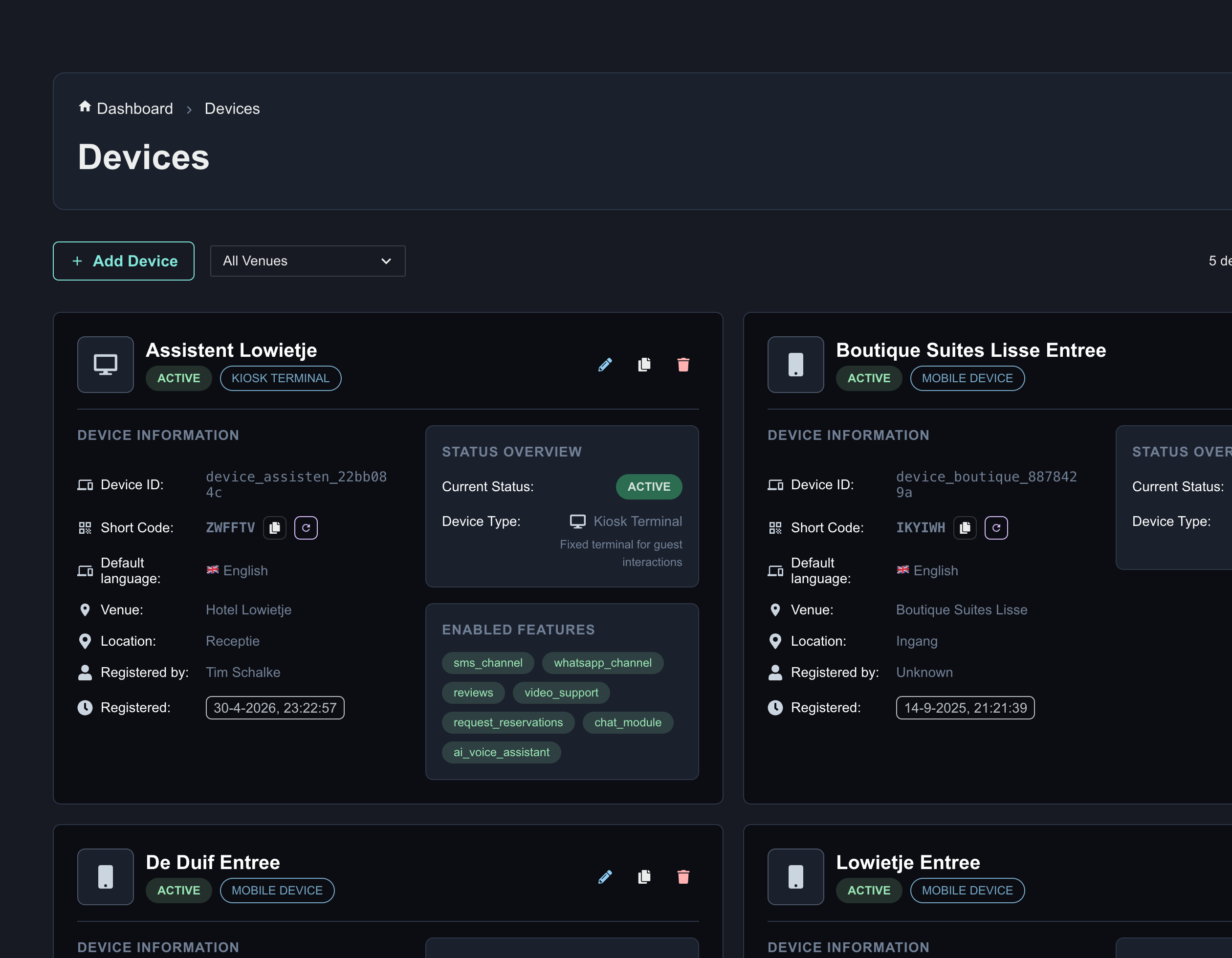Click the mobile icon of De Duif Entree

[106, 877]
